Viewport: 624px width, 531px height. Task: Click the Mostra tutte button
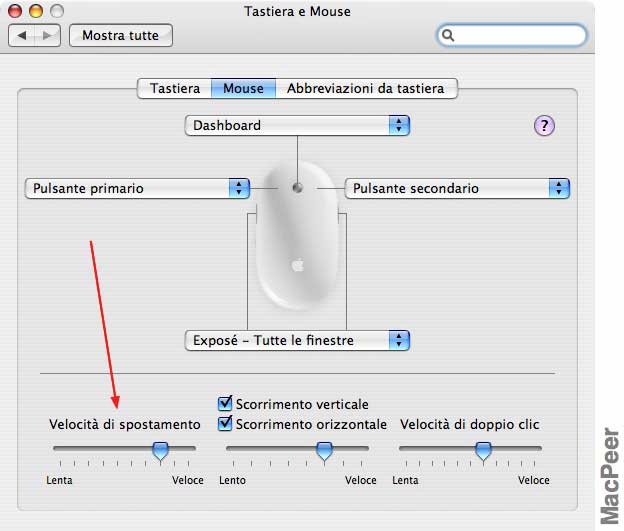point(121,35)
